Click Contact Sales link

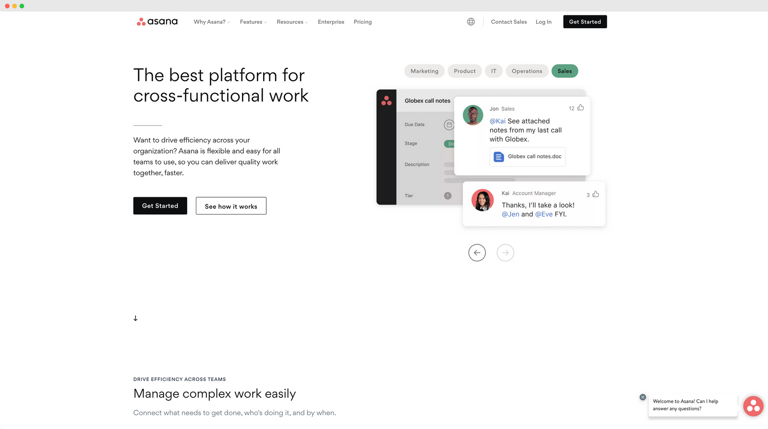click(509, 22)
